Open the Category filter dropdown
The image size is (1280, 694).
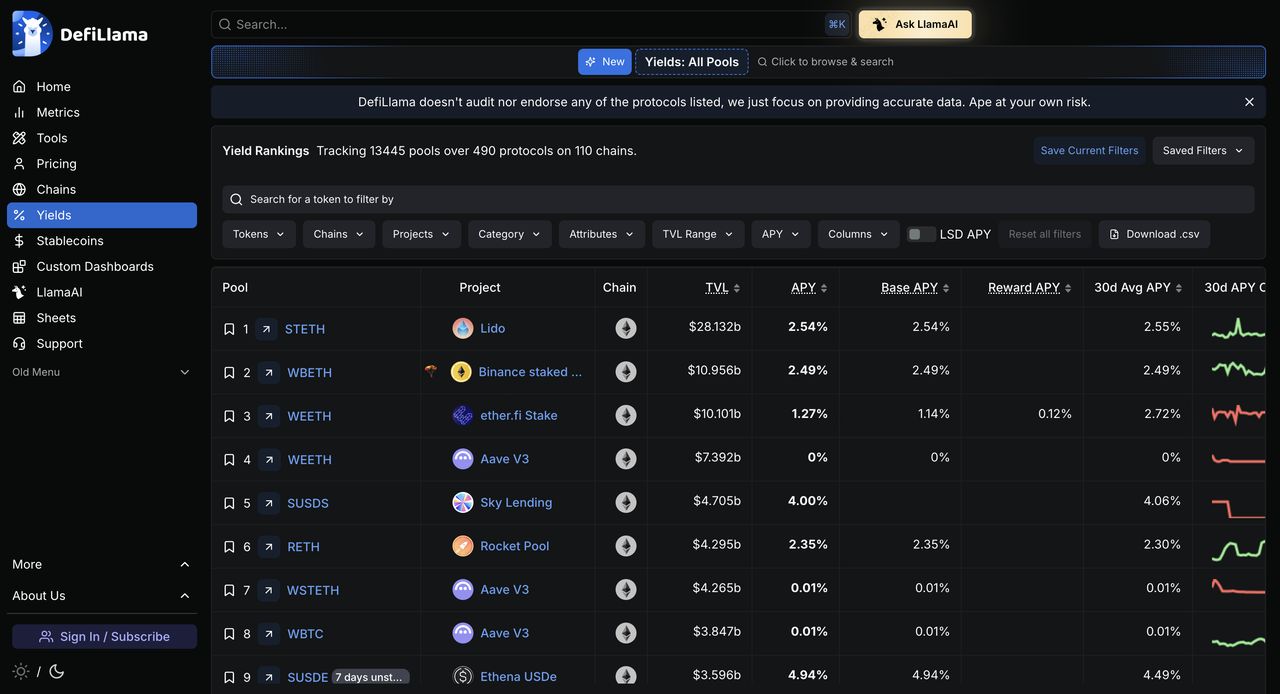[510, 234]
